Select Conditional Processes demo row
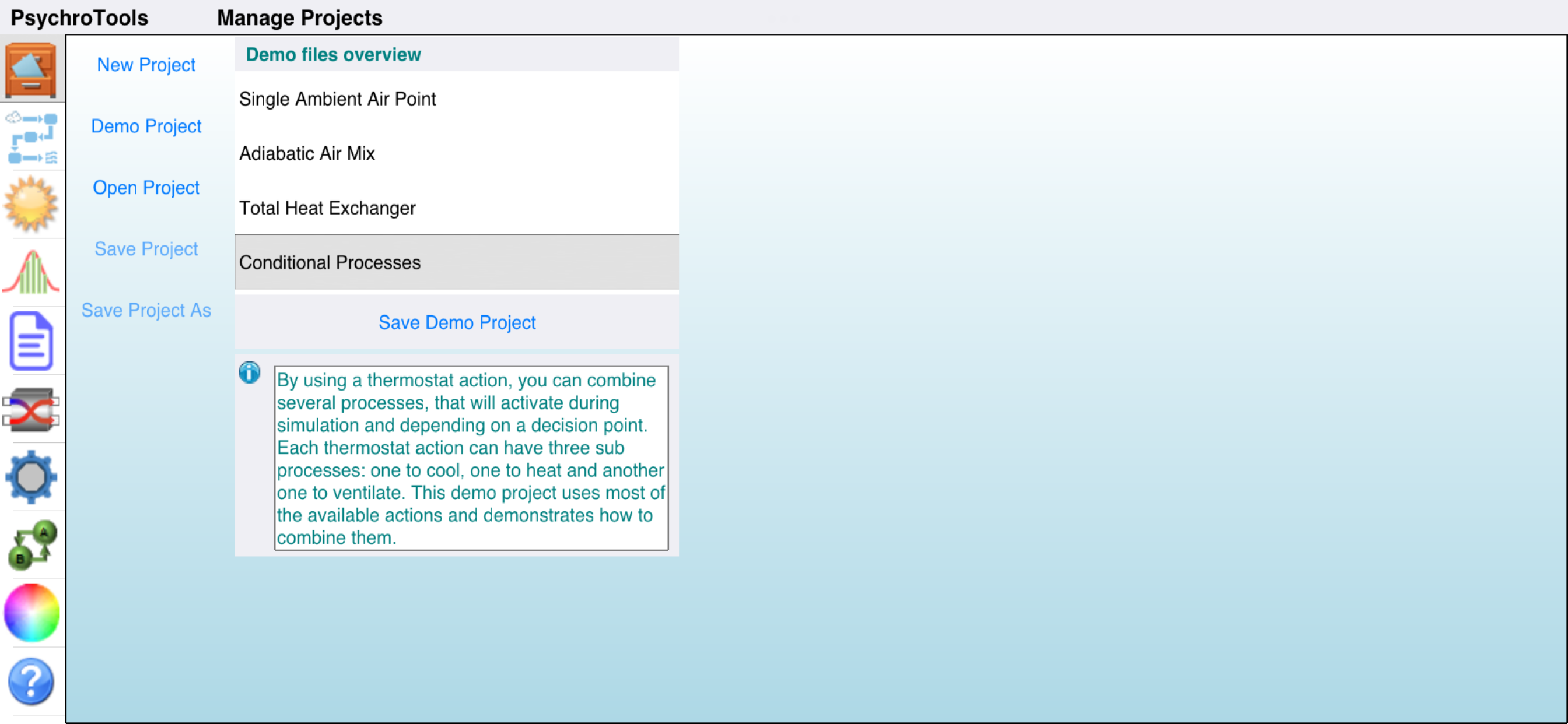This screenshot has width=1568, height=724. click(457, 262)
